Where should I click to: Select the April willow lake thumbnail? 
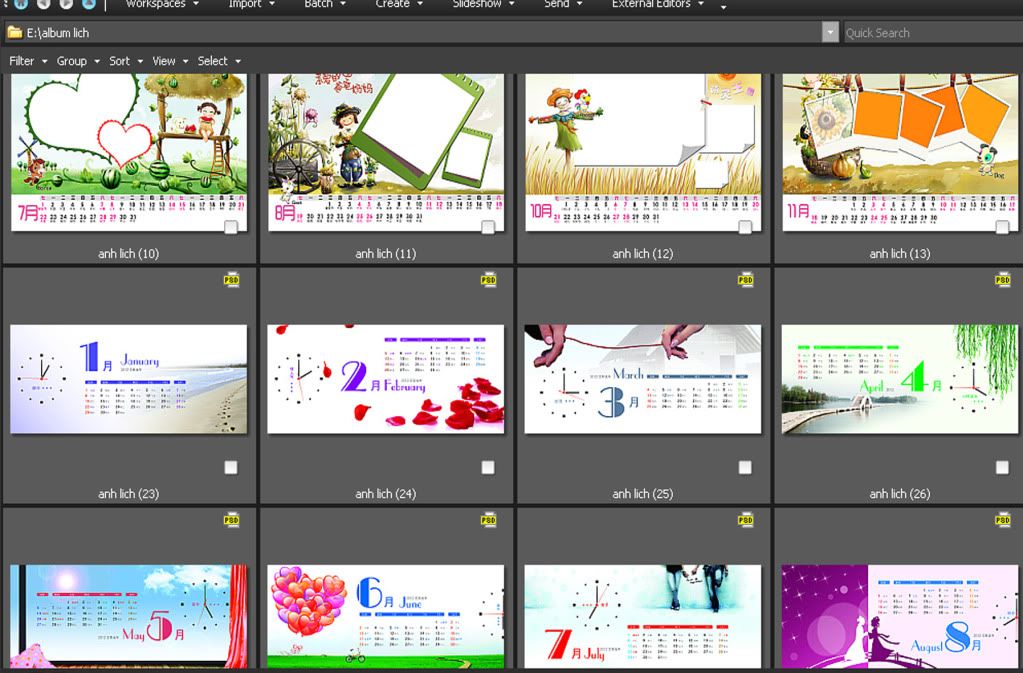click(900, 379)
